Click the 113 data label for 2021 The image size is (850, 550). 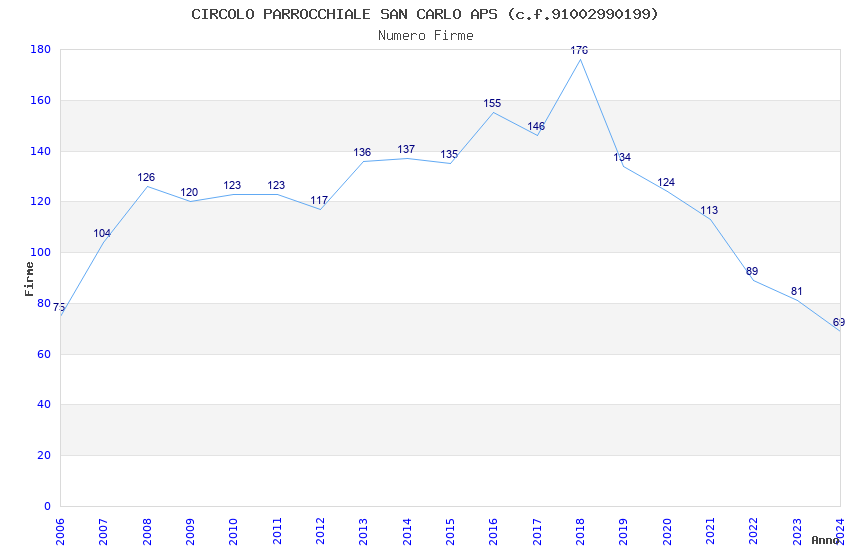tap(709, 210)
